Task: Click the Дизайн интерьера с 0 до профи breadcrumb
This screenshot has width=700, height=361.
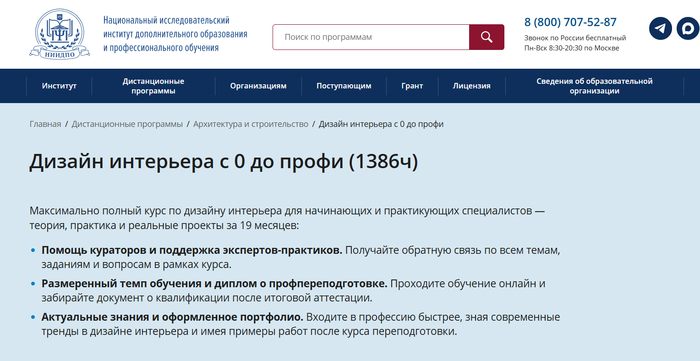Action: pos(381,124)
